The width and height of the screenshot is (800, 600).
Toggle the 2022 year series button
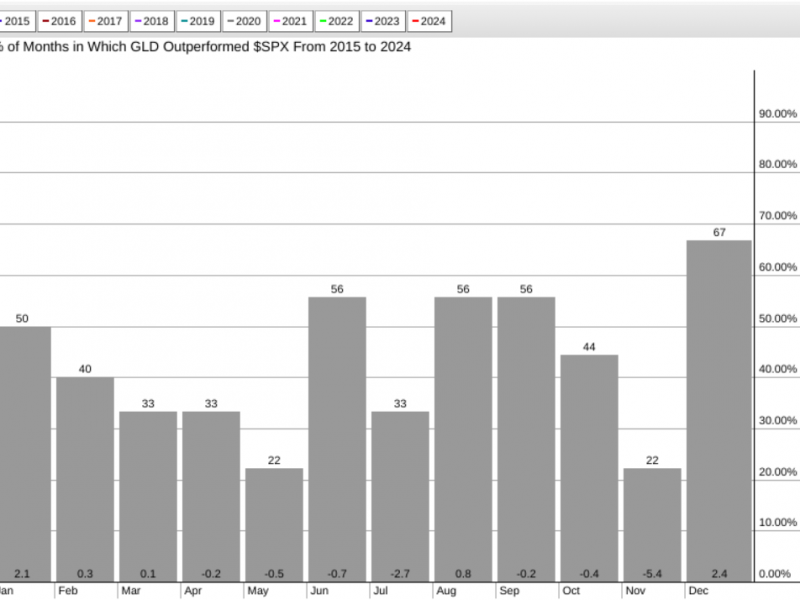337,21
